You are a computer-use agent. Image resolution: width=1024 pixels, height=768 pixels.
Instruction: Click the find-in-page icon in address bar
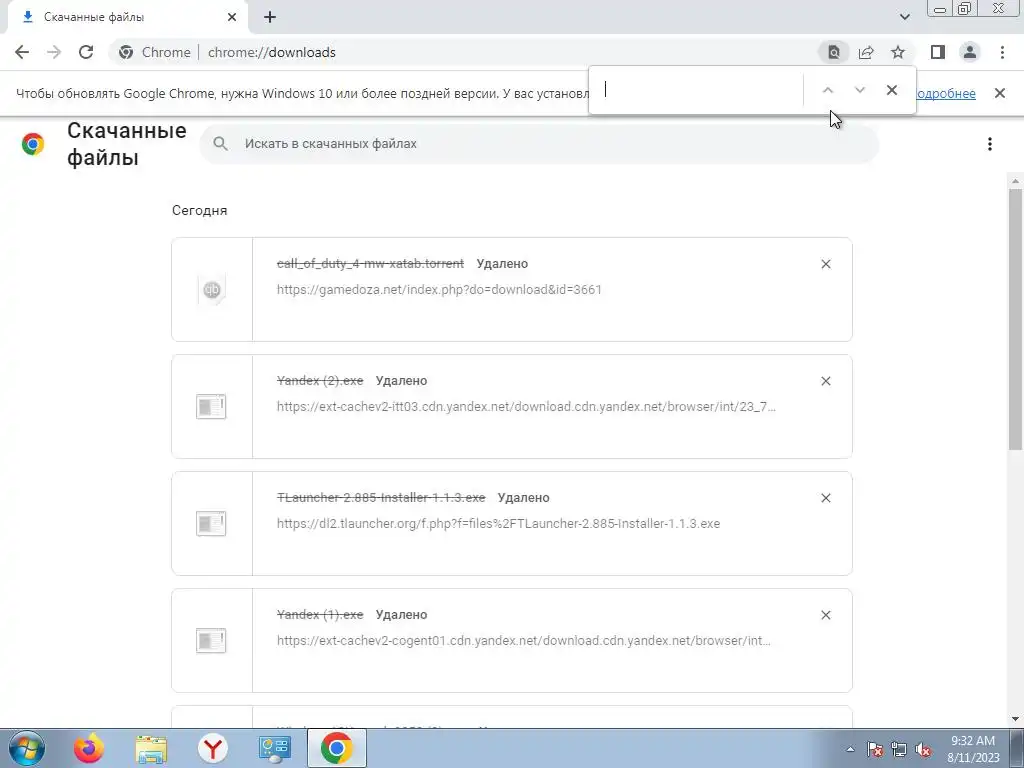click(x=834, y=52)
